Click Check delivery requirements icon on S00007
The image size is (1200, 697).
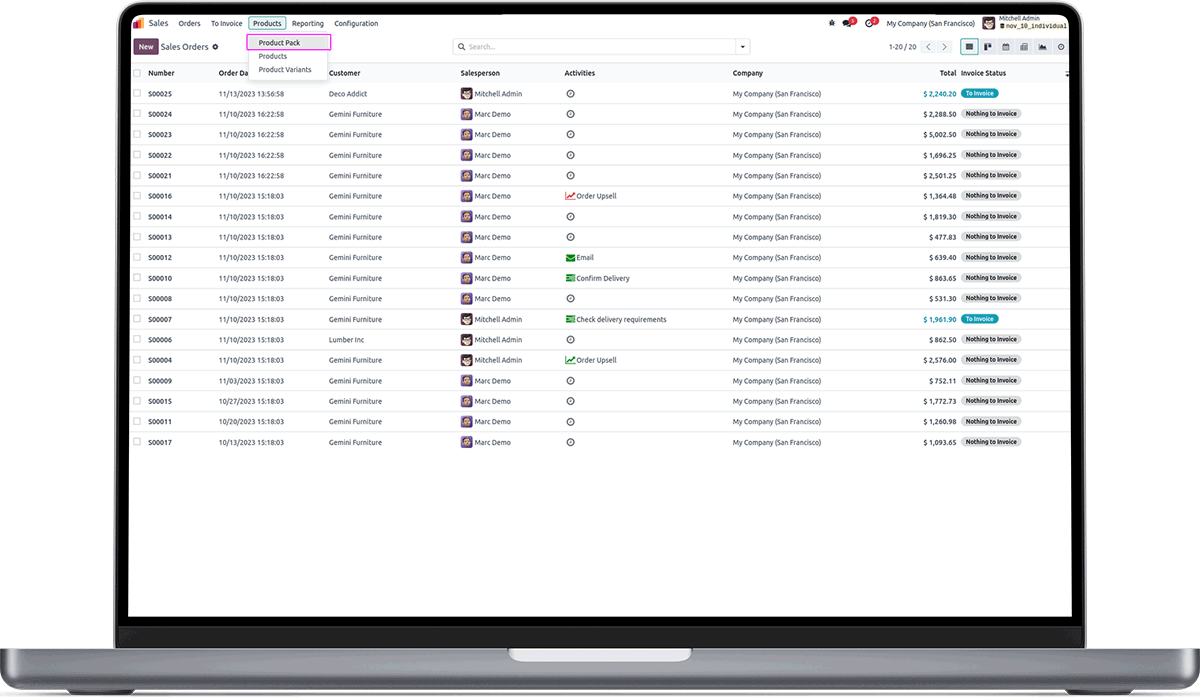point(570,319)
